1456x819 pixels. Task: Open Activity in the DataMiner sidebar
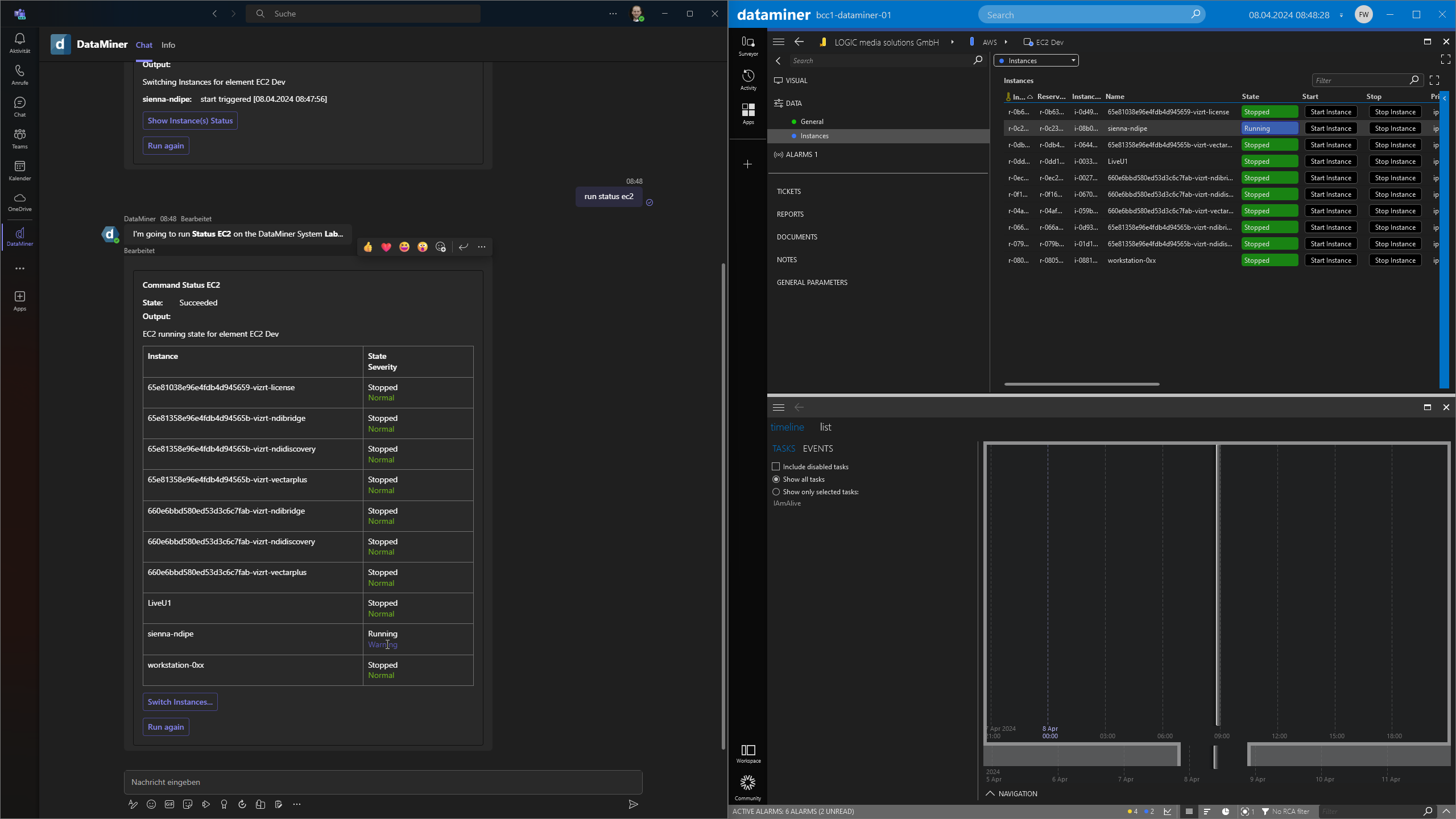tap(748, 80)
